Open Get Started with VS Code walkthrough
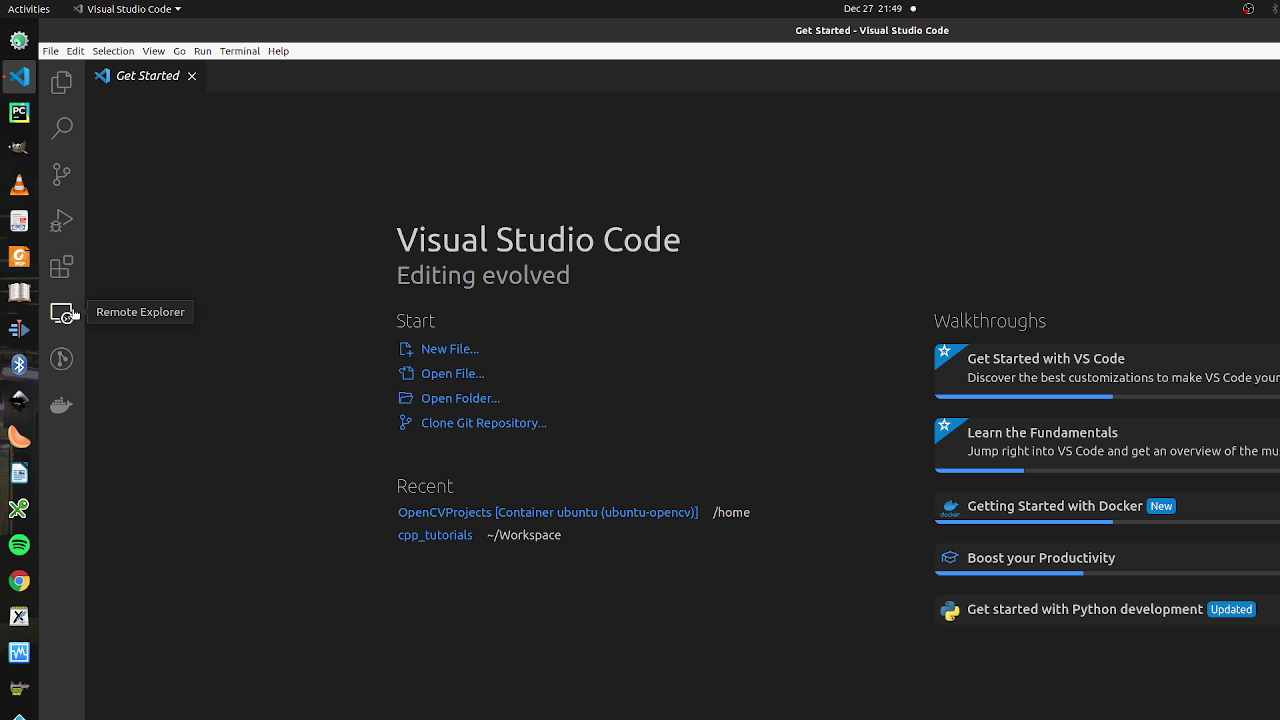This screenshot has height=720, width=1280. point(1045,358)
